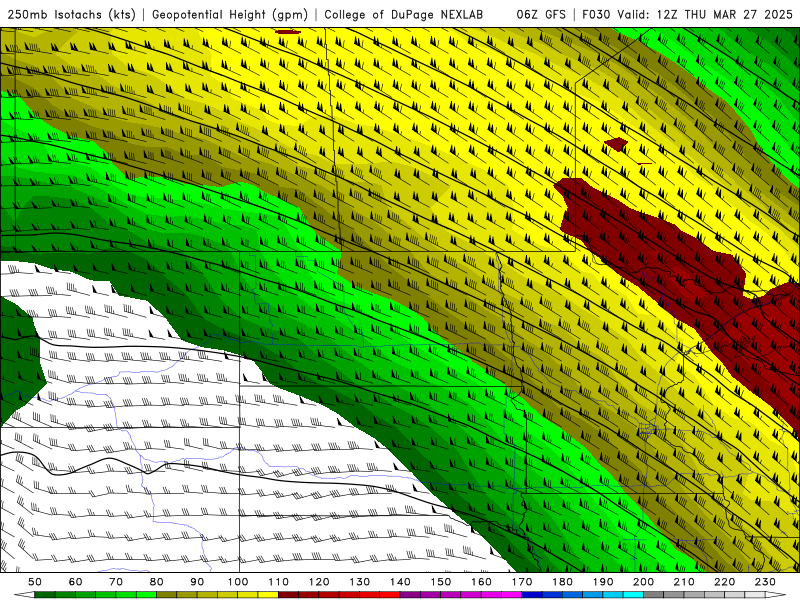Click 'College of DuPage NEXLAB' in header
800x600 pixels.
click(404, 15)
